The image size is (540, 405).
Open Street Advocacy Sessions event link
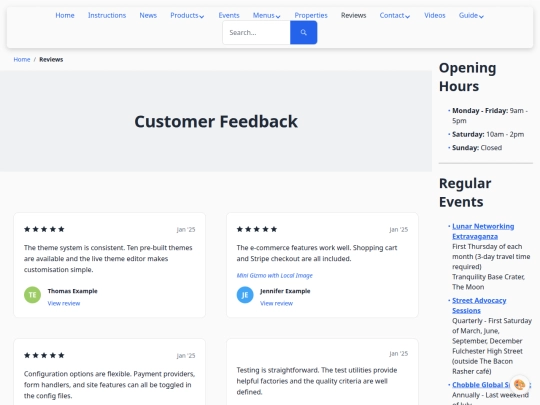479,305
